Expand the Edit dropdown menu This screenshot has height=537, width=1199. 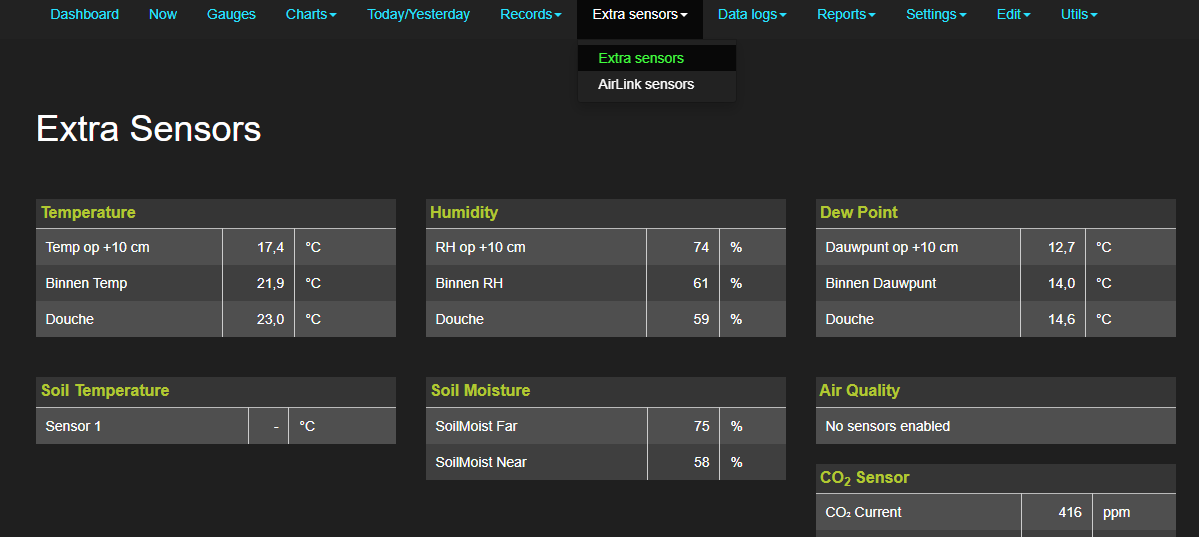[1013, 14]
